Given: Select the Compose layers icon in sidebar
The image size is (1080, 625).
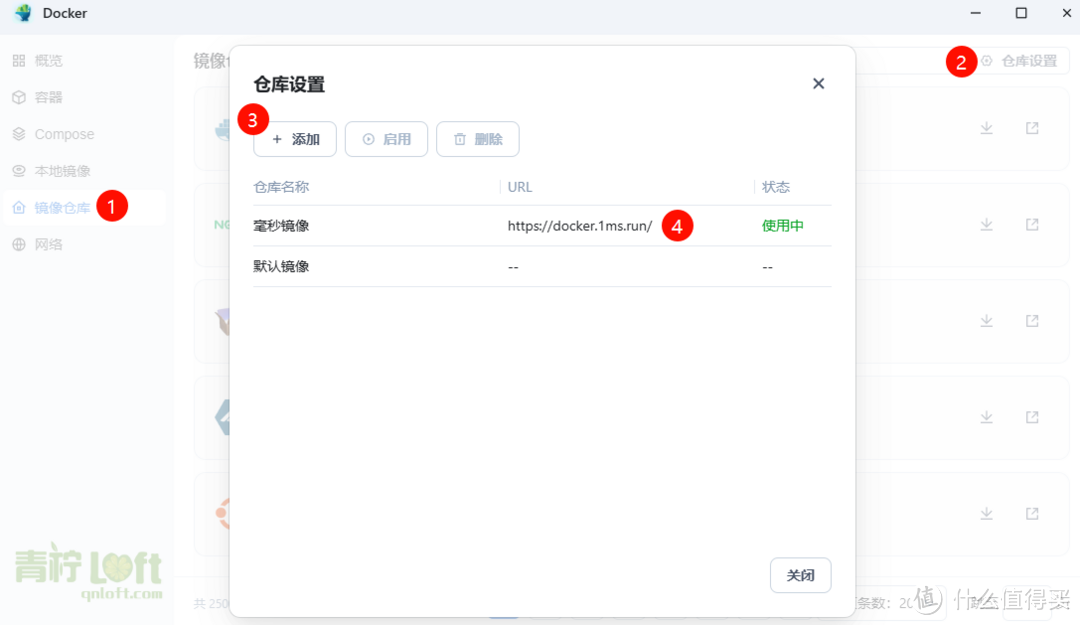Looking at the screenshot, I should click(17, 134).
